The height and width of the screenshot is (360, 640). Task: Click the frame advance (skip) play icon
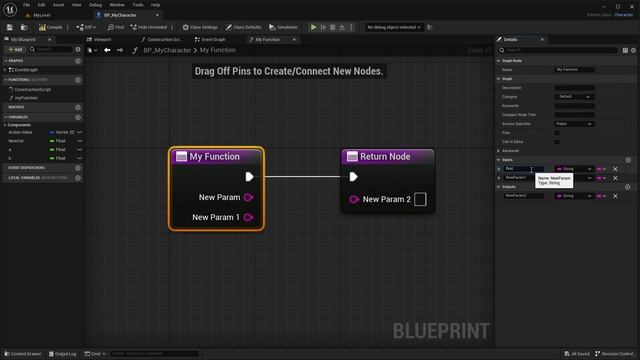point(323,27)
